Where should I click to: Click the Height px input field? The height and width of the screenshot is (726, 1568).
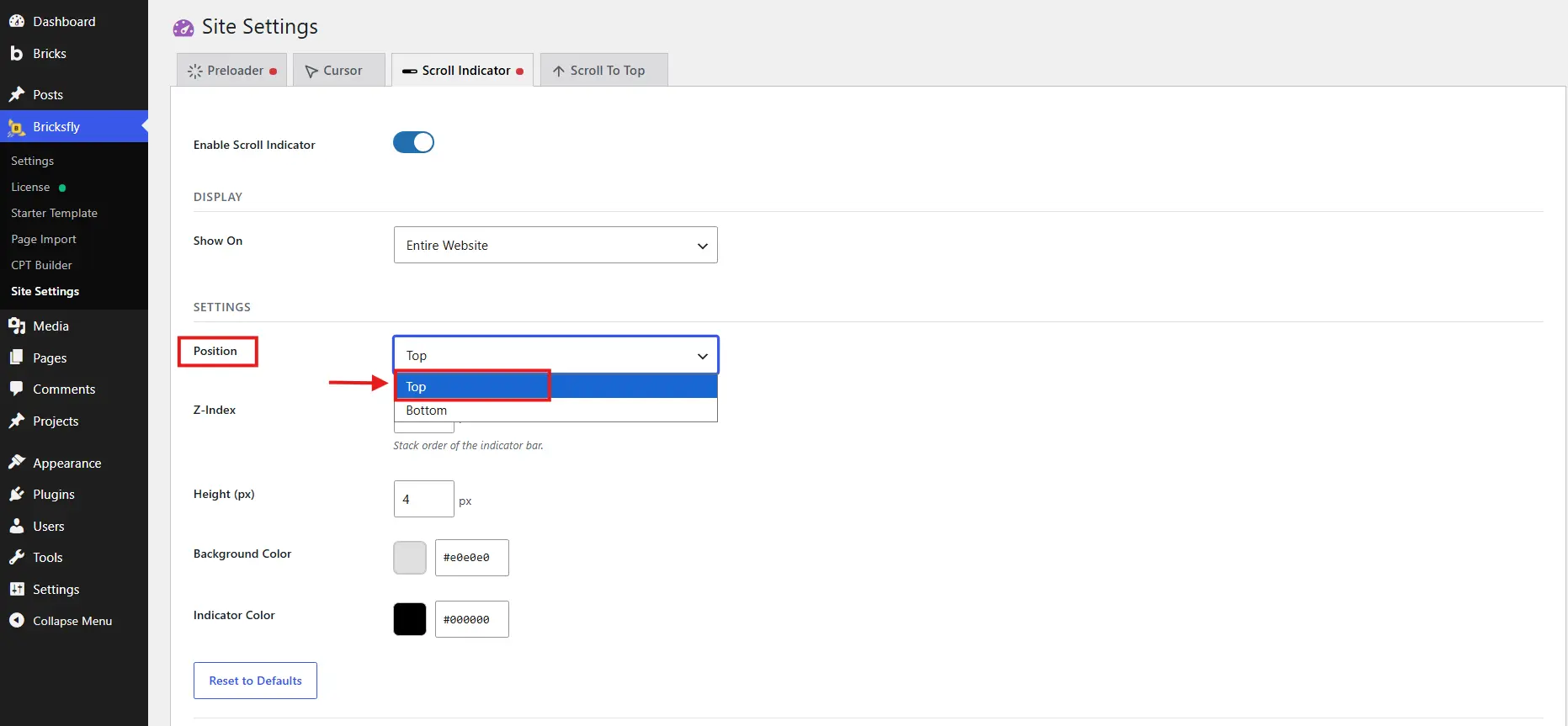(x=423, y=499)
